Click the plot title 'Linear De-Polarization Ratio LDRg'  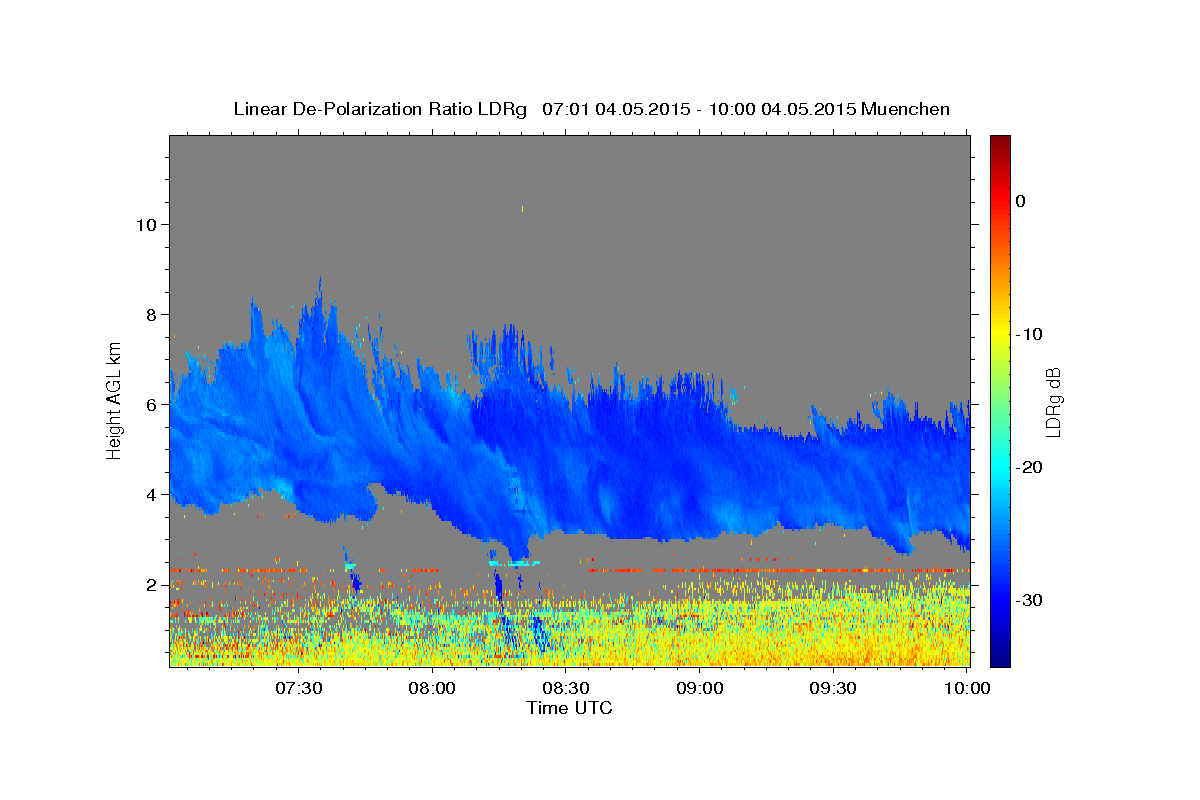pyautogui.click(x=380, y=109)
